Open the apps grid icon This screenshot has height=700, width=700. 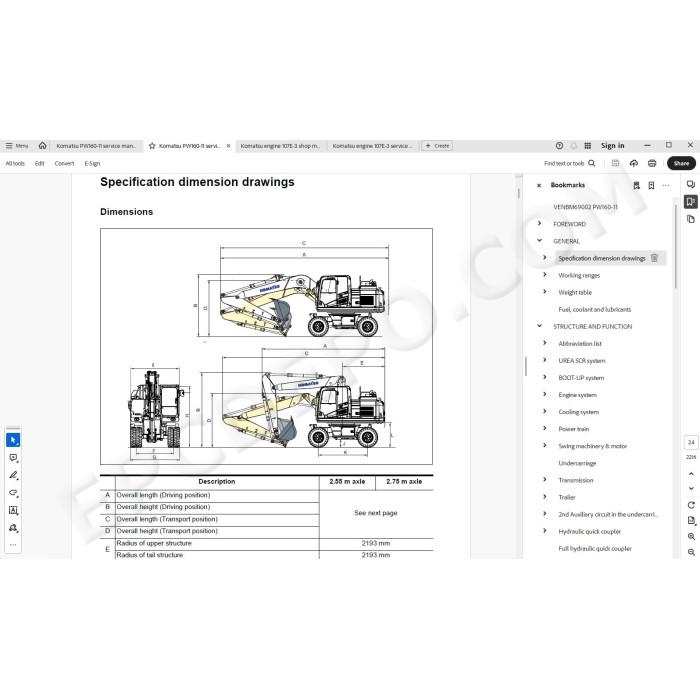588,146
